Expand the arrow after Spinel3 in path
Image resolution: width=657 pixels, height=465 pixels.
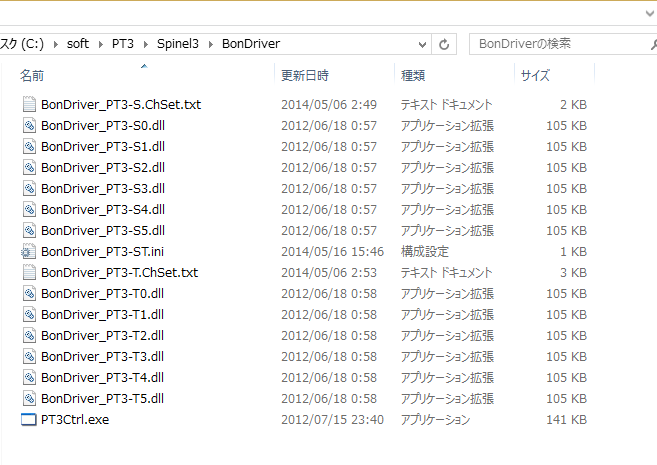coord(211,44)
